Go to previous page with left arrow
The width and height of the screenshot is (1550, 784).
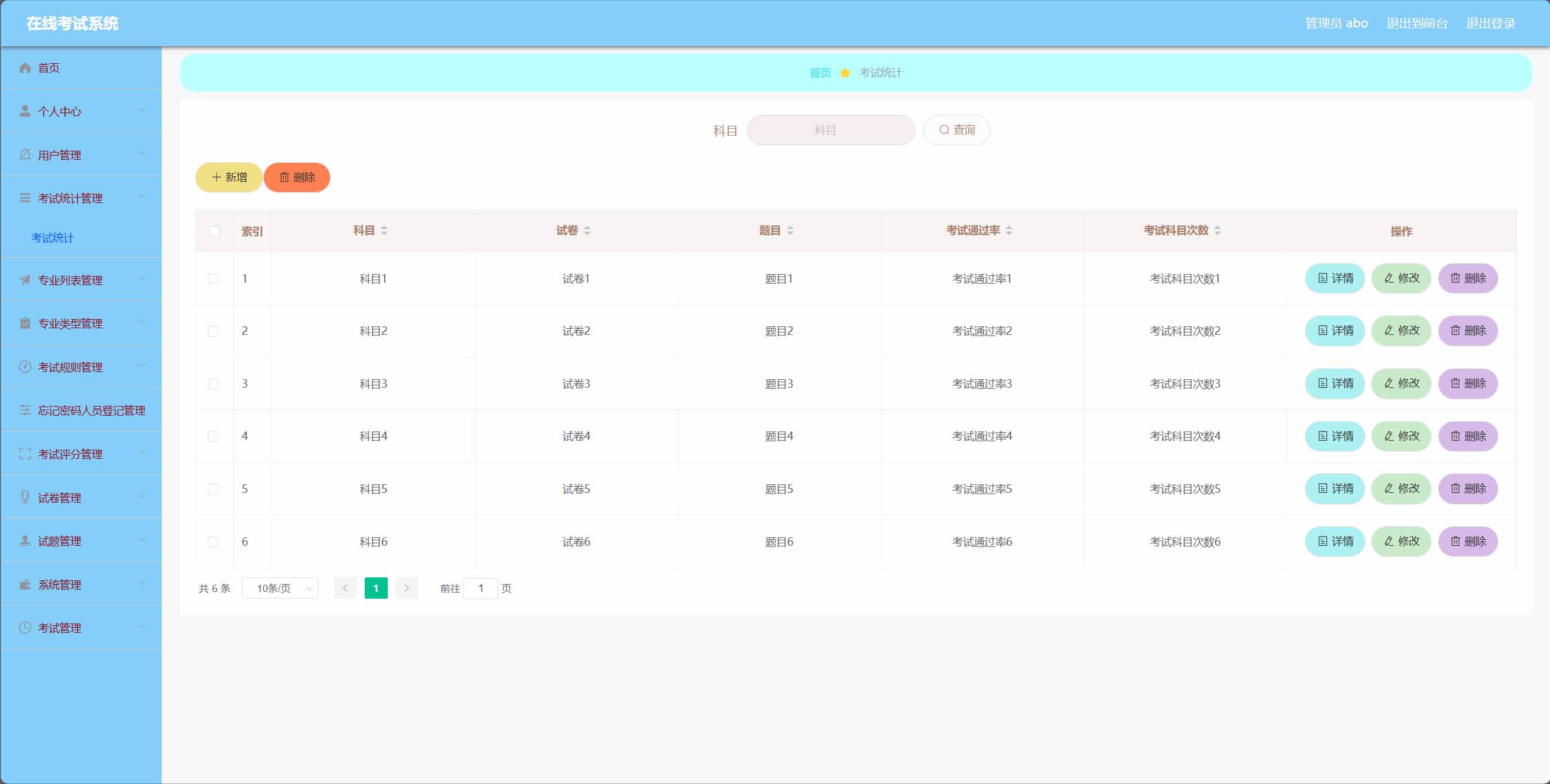coord(345,588)
